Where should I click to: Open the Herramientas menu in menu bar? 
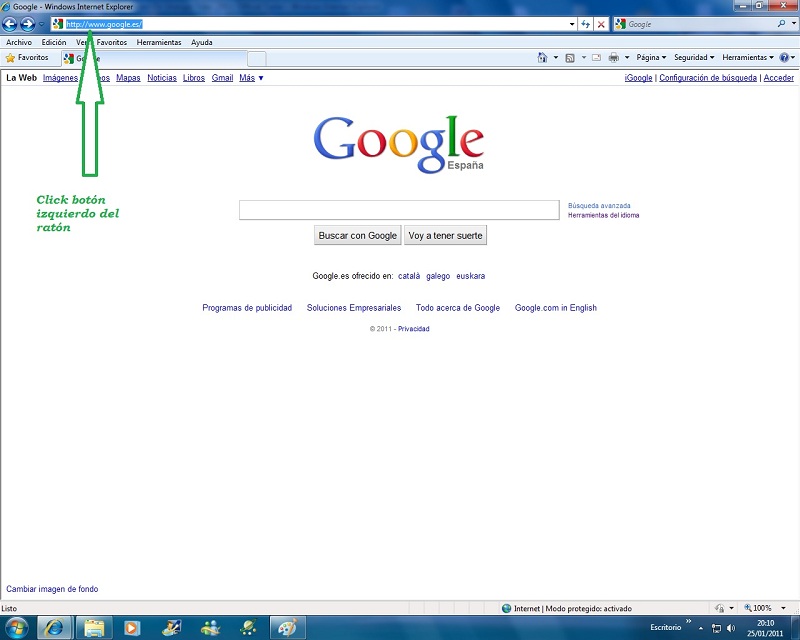point(159,42)
